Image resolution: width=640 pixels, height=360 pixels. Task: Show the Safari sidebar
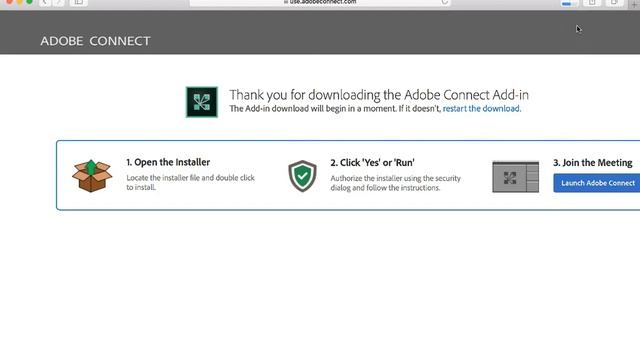pos(78,2)
